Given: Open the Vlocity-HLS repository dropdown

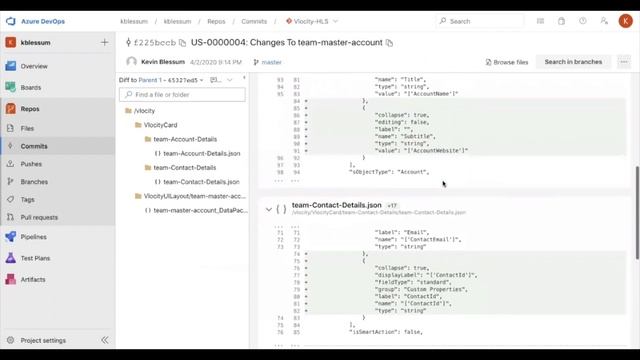Looking at the screenshot, I should point(312,21).
